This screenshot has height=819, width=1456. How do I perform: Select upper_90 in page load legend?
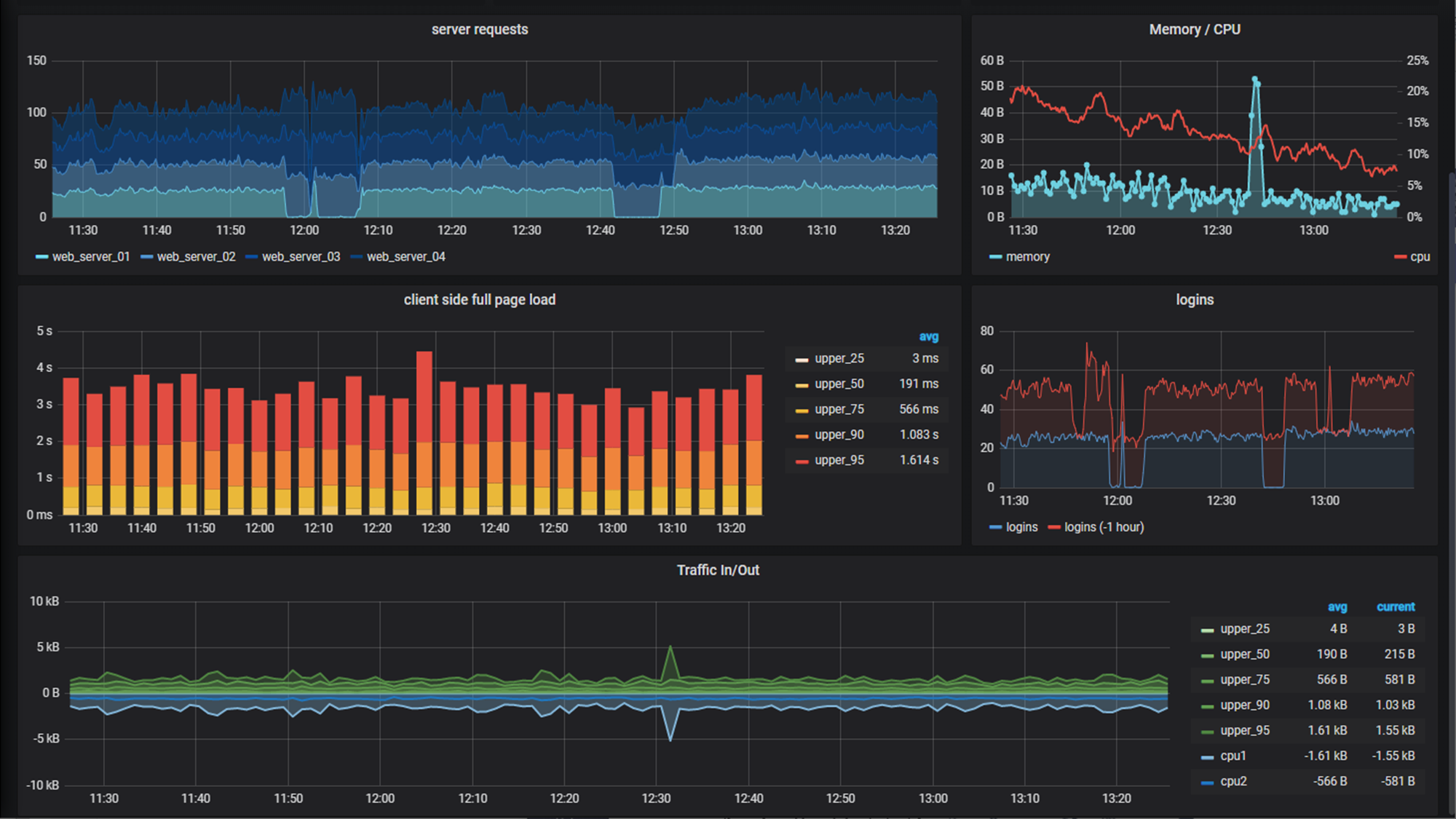pos(839,435)
